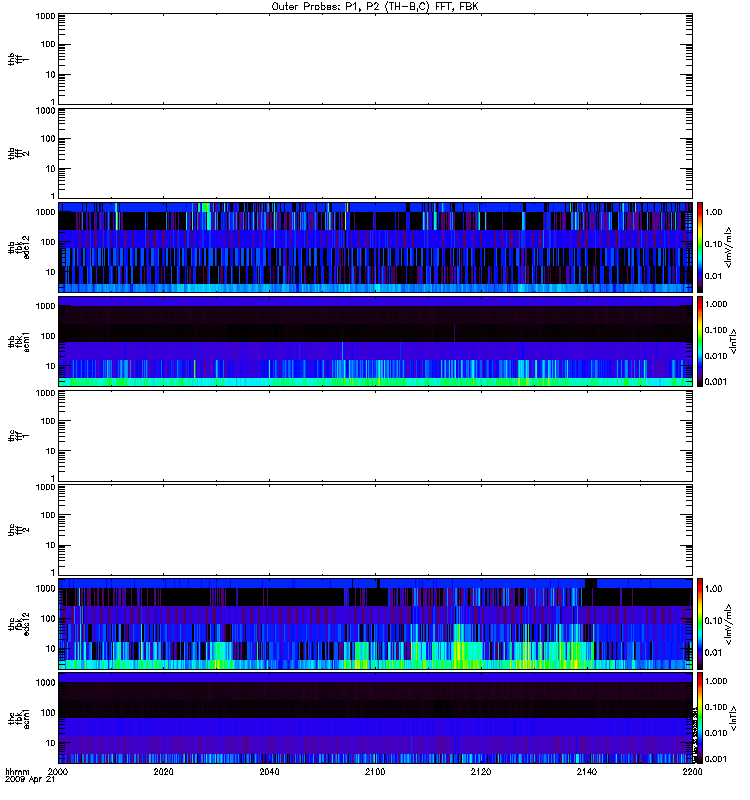
Task: Click the "thb fff 1" y-axis title
Action: [18, 59]
